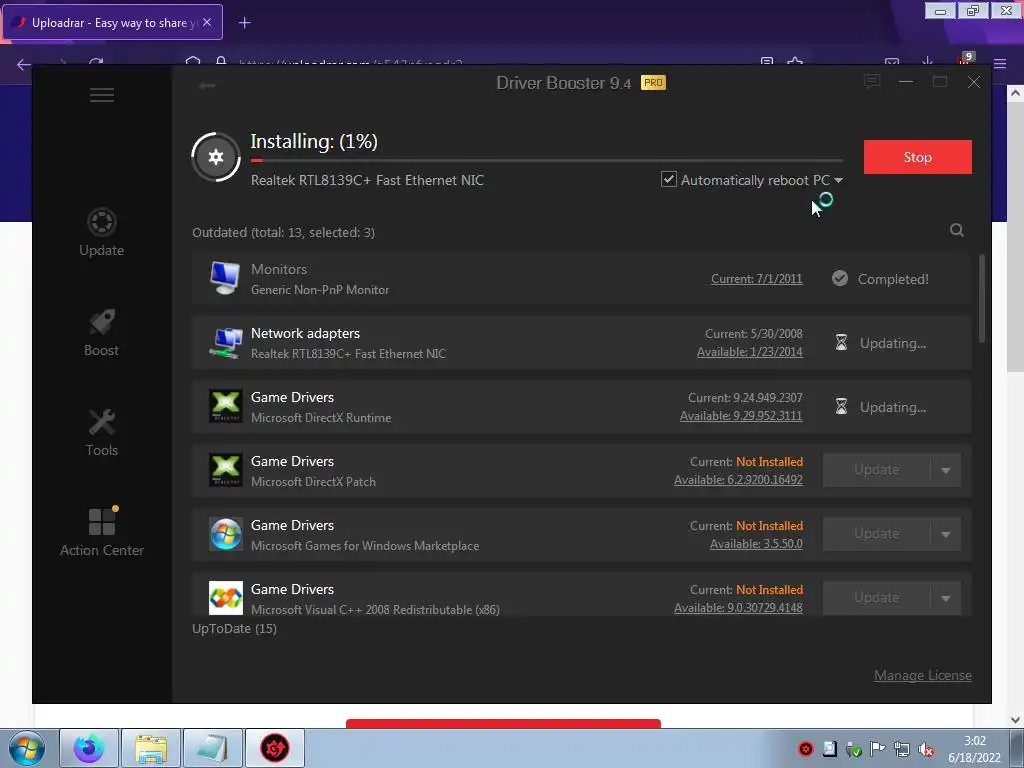Expand dropdown beside DirectX Patch Update button

946,470
